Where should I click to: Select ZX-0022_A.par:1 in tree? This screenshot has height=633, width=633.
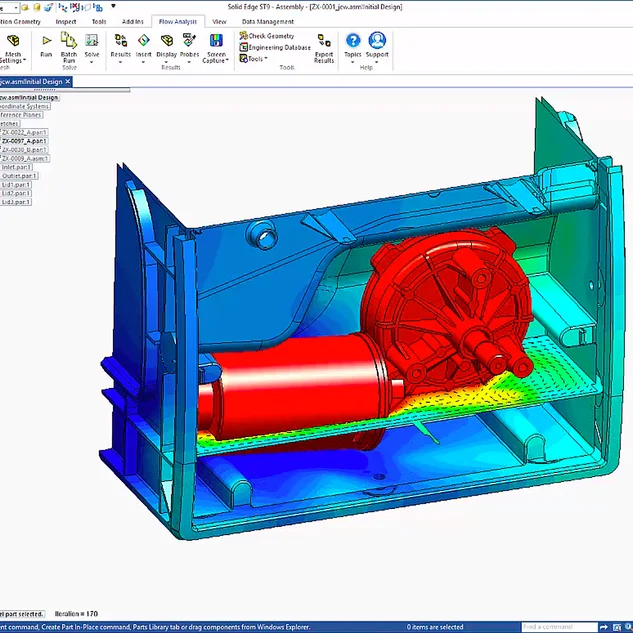24,132
